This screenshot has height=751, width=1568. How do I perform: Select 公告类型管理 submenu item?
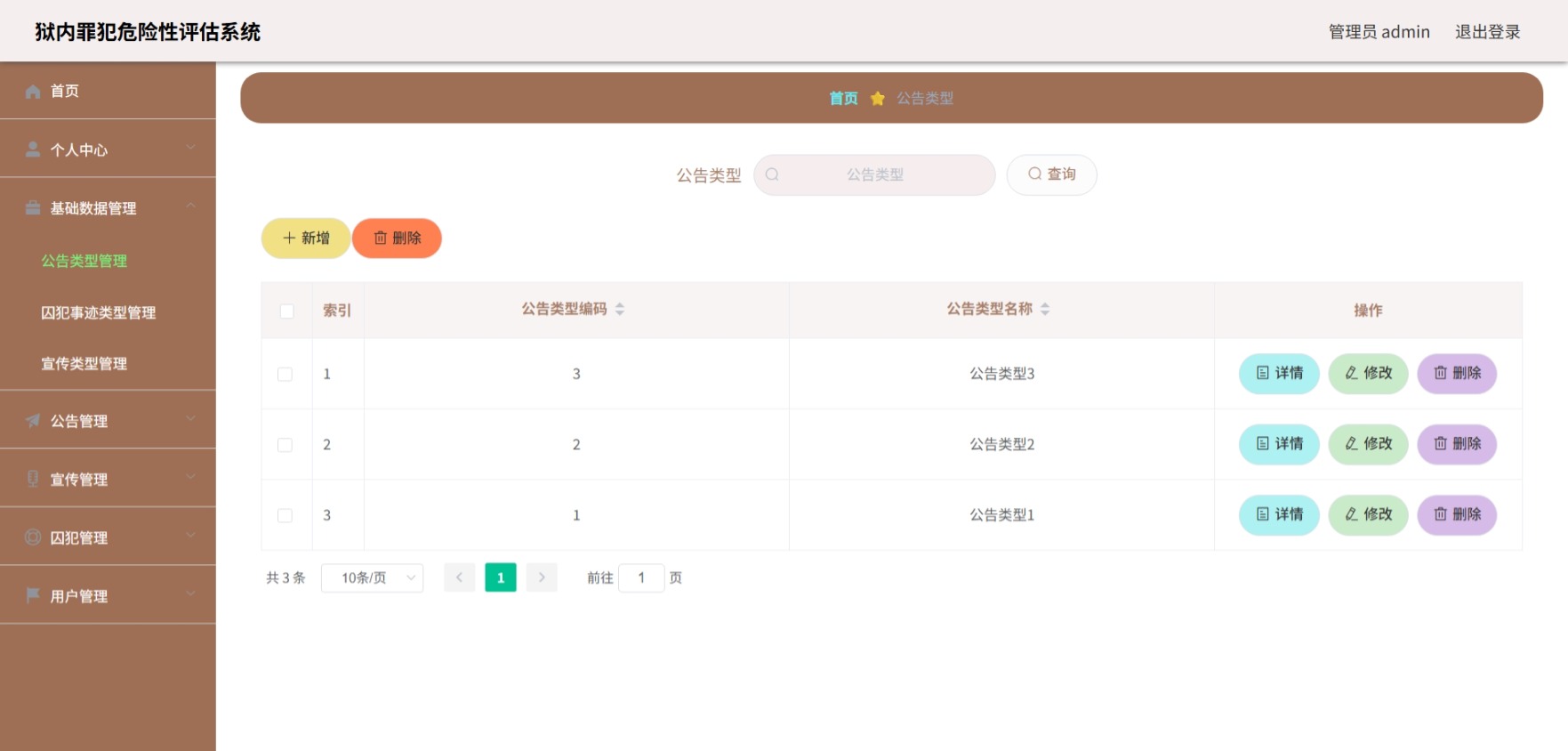(x=84, y=261)
